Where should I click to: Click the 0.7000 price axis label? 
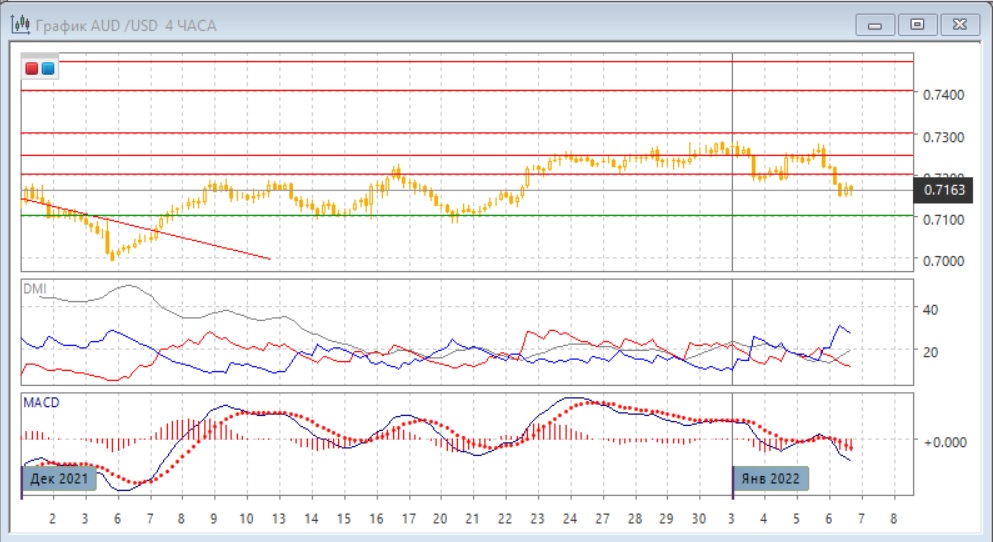click(x=944, y=261)
